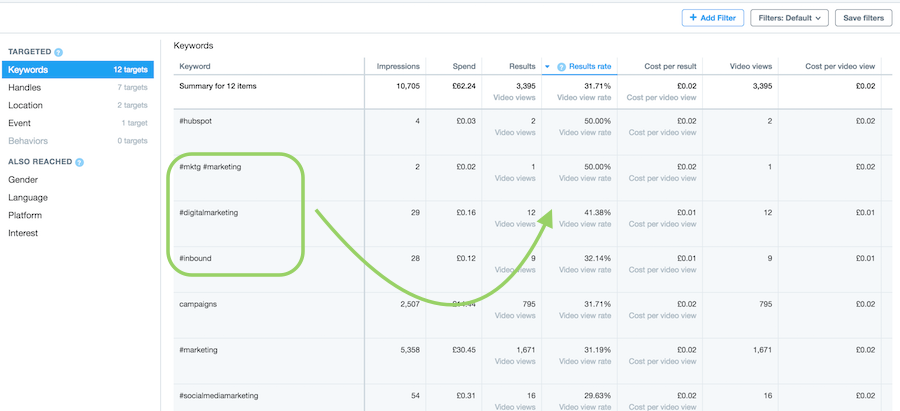Image resolution: width=900 pixels, height=411 pixels.
Task: Click the 31.19% results rate value
Action: pos(599,350)
